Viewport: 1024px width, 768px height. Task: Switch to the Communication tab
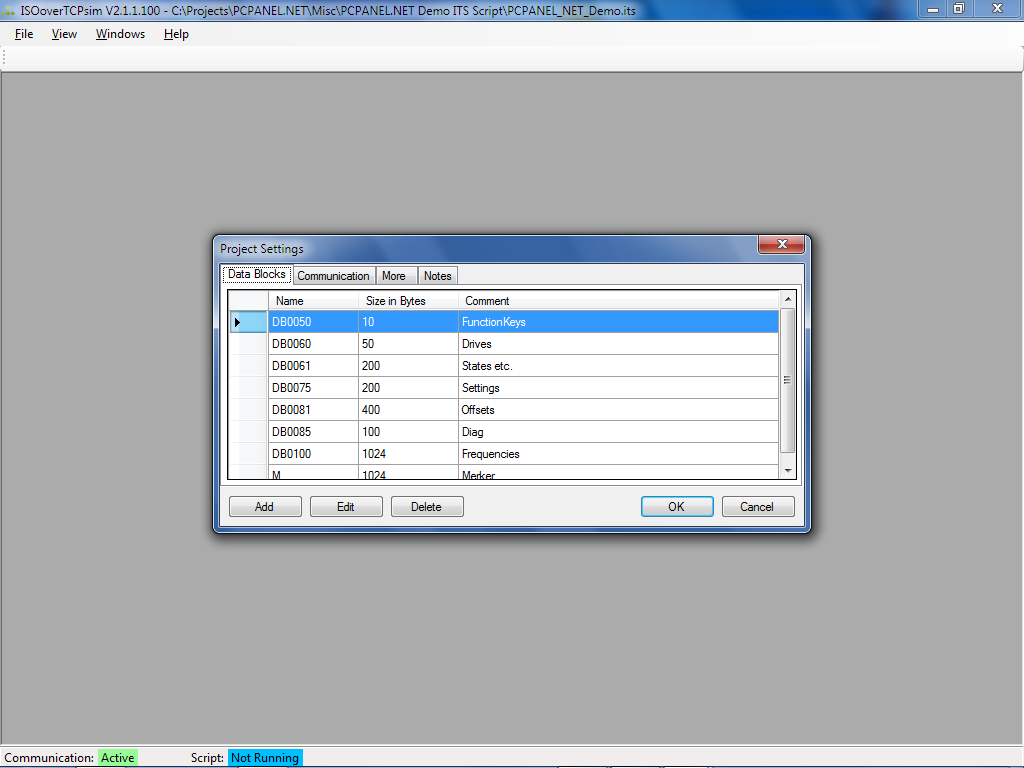coord(333,276)
